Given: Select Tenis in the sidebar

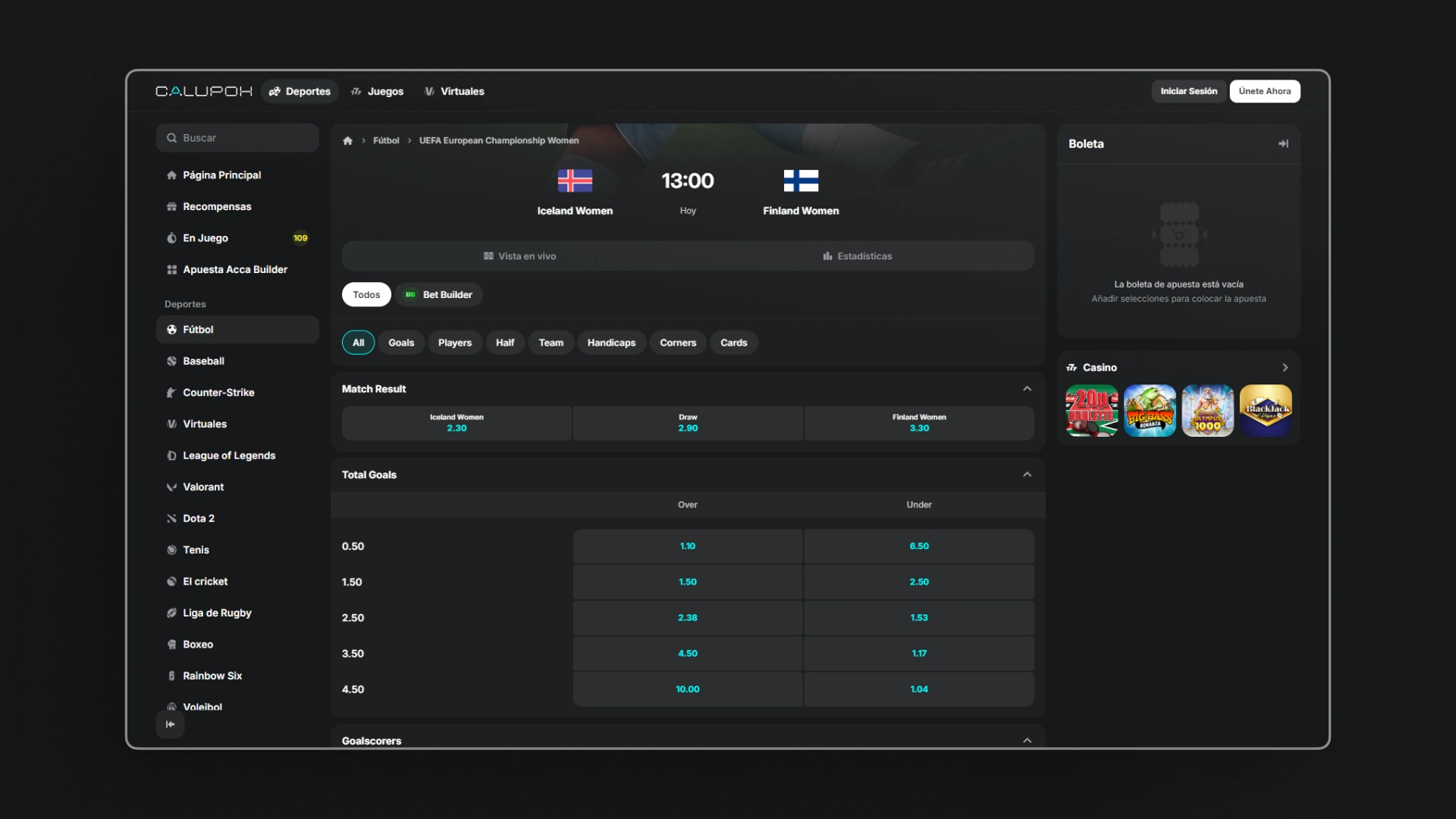Looking at the screenshot, I should click(x=237, y=550).
